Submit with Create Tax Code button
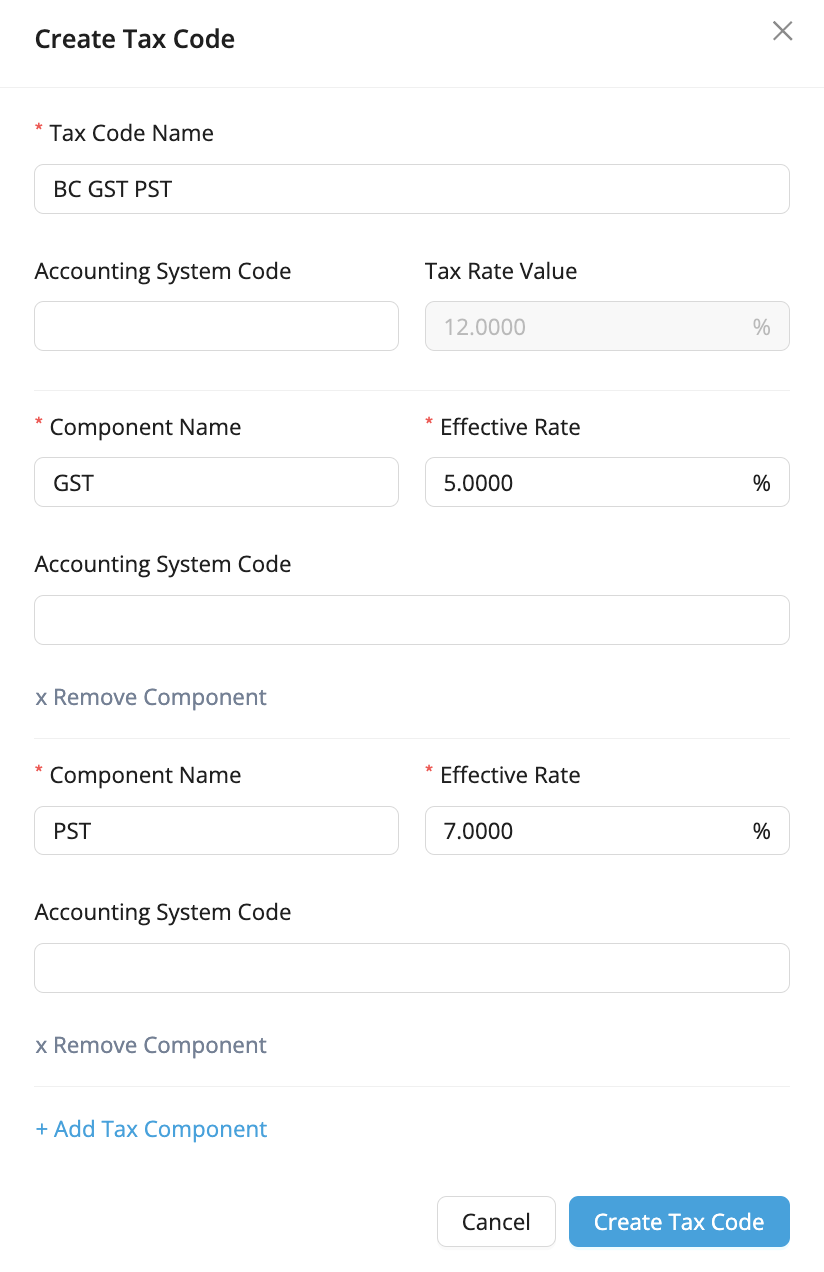824x1272 pixels. [679, 1222]
